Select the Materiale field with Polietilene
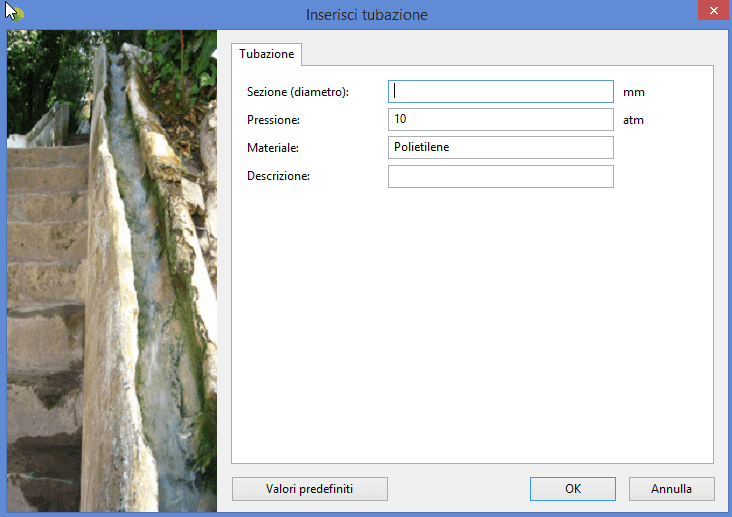The height and width of the screenshot is (517, 732). [500, 148]
